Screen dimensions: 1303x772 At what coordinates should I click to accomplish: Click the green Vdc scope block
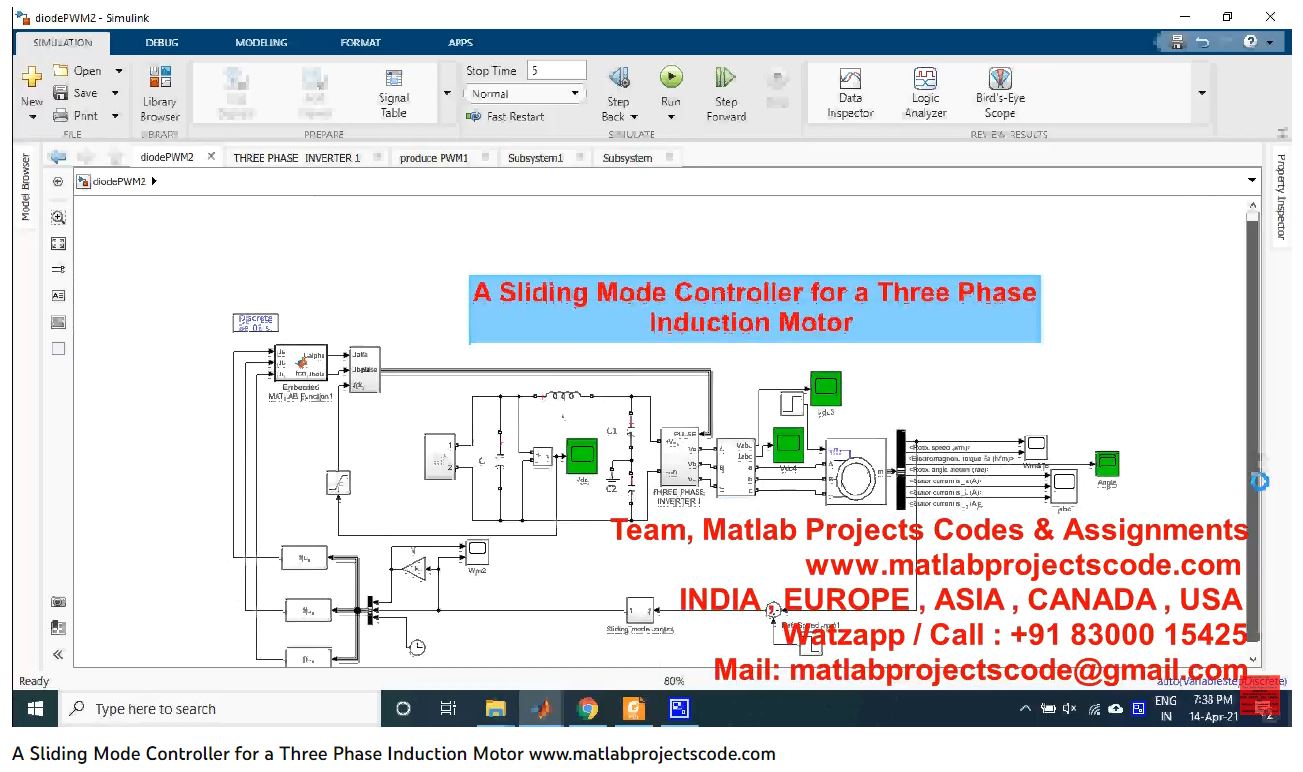(x=582, y=456)
